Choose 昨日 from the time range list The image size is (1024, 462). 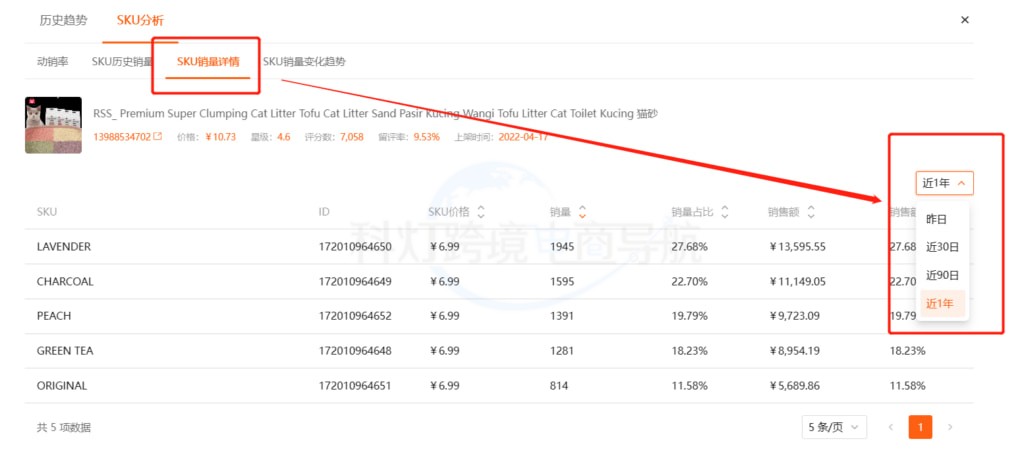click(x=936, y=220)
